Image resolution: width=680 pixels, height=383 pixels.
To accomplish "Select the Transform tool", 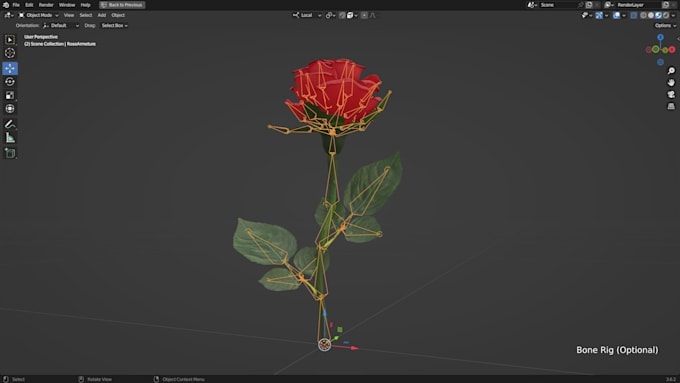I will 10,108.
